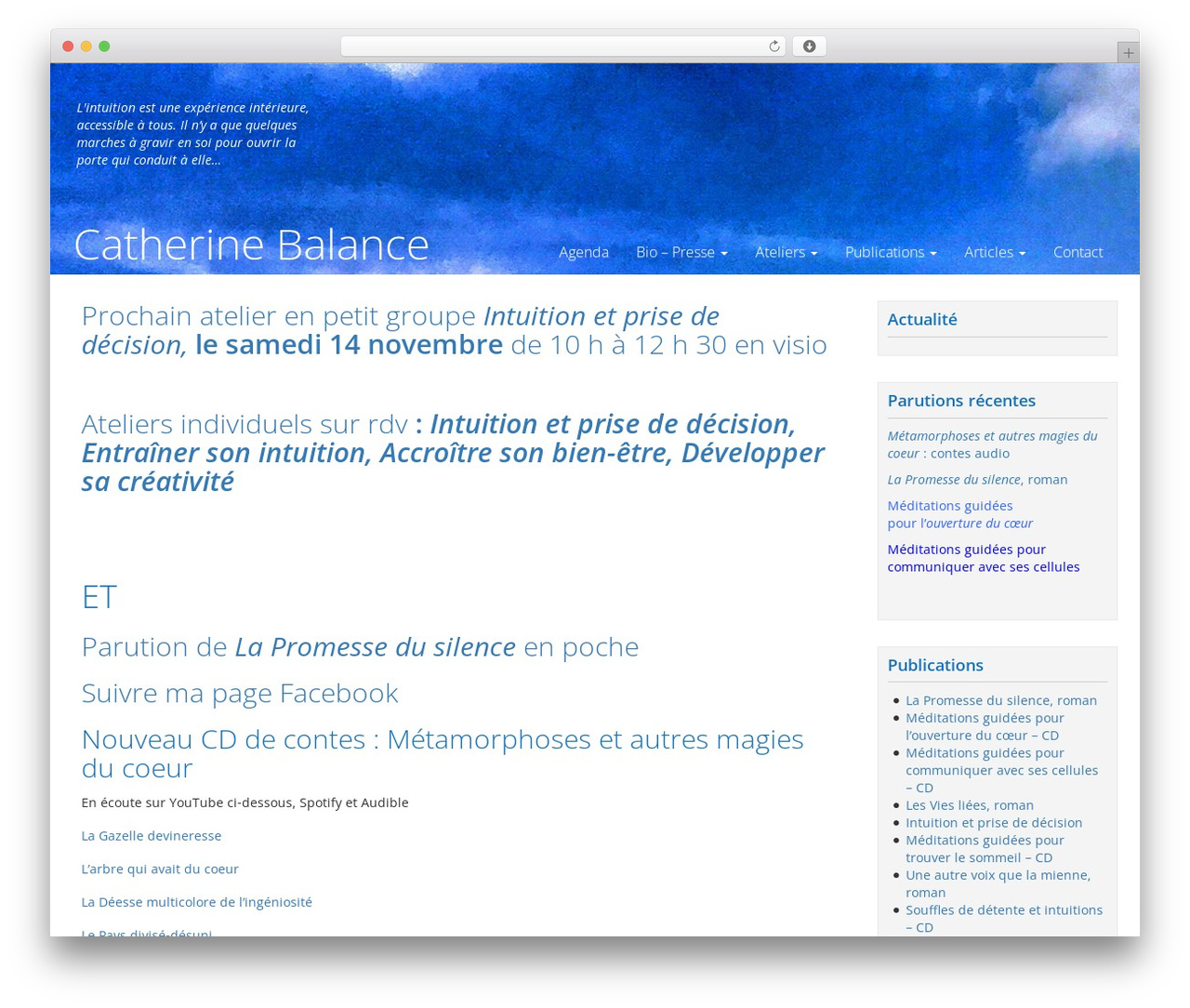Open Métamorphoses et autres magies du coeur sidebar link
This screenshot has height=1008, width=1190.
coord(992,444)
